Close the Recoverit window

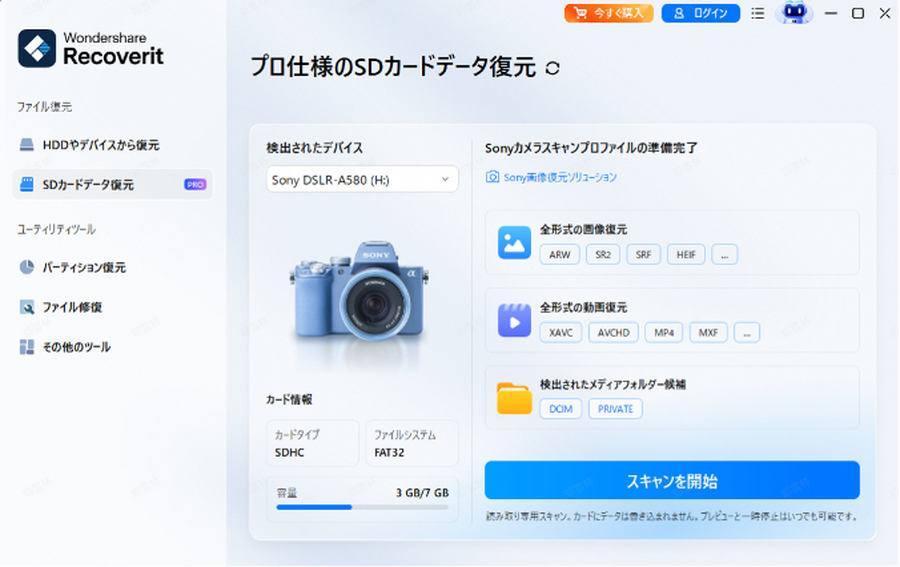pos(885,13)
